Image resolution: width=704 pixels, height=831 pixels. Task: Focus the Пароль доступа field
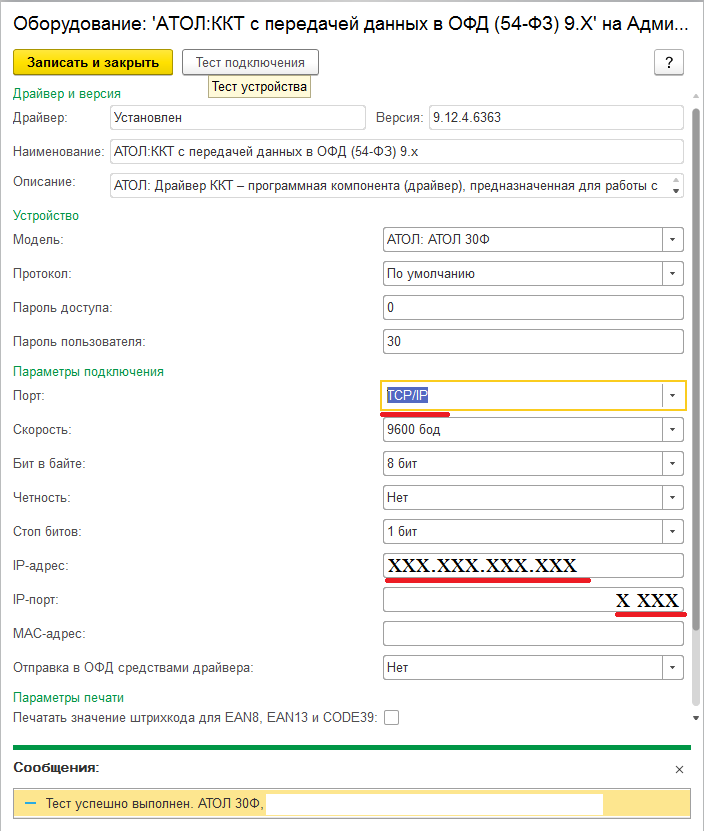[533, 307]
